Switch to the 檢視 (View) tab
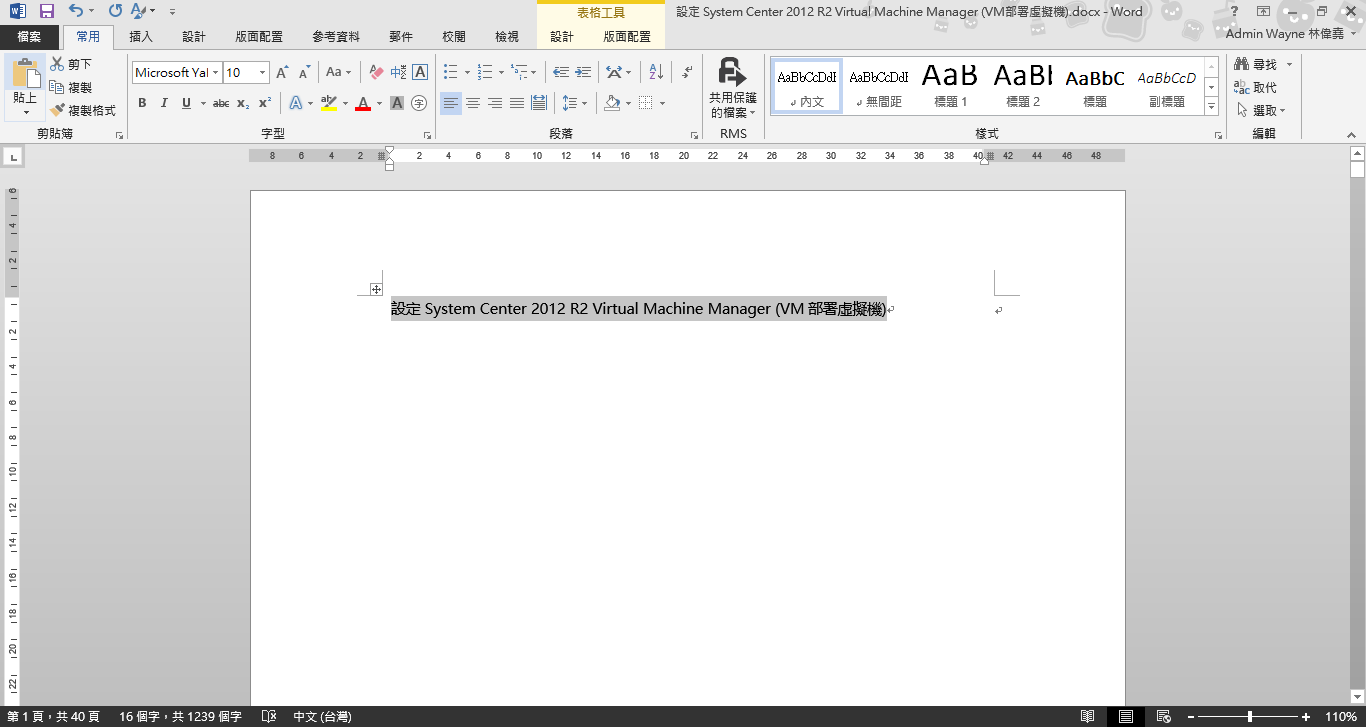Screen dimensions: 1366x727 click(x=507, y=37)
